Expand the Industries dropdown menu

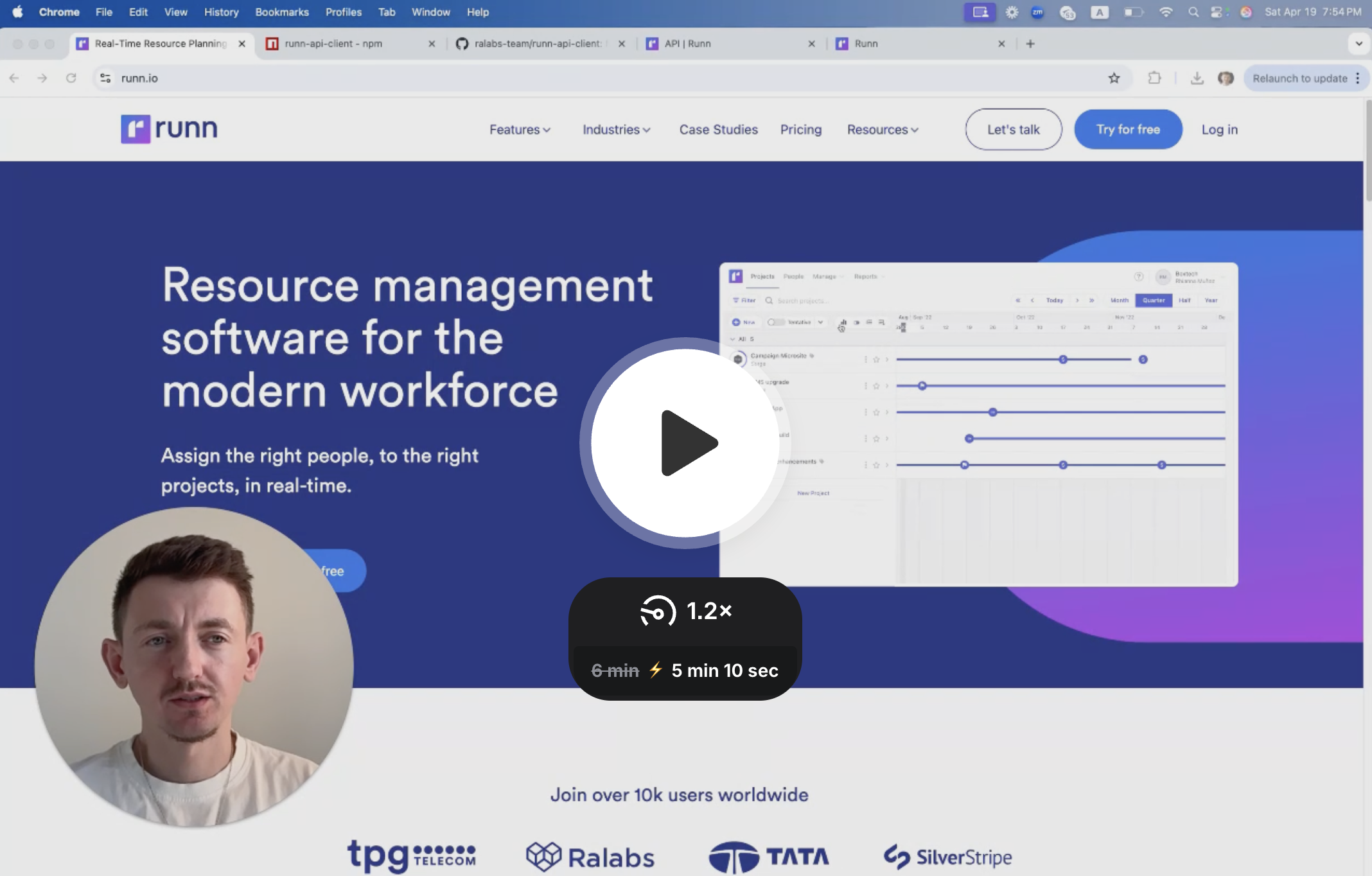(x=616, y=130)
